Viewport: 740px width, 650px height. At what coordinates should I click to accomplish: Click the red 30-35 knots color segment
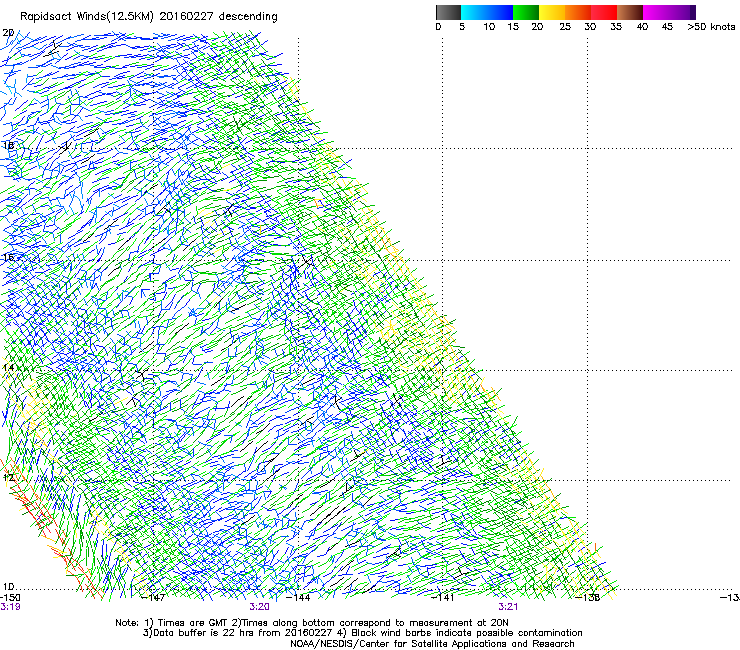click(604, 12)
